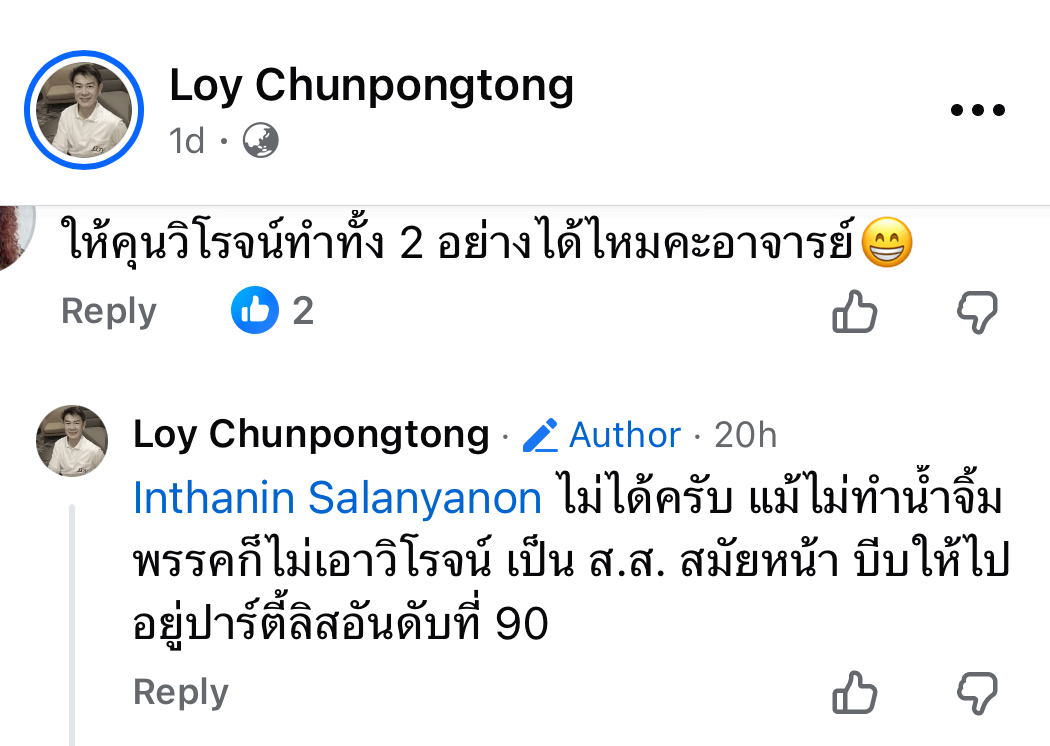Image resolution: width=1050 pixels, height=746 pixels.
Task: Tap the 20h comment timestamp
Action: pyautogui.click(x=746, y=435)
